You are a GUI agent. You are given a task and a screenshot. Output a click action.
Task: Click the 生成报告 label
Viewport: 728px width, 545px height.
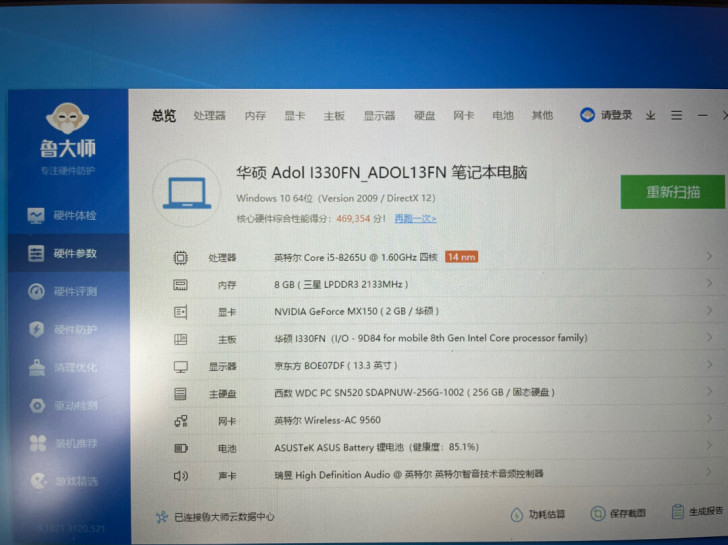[706, 511]
